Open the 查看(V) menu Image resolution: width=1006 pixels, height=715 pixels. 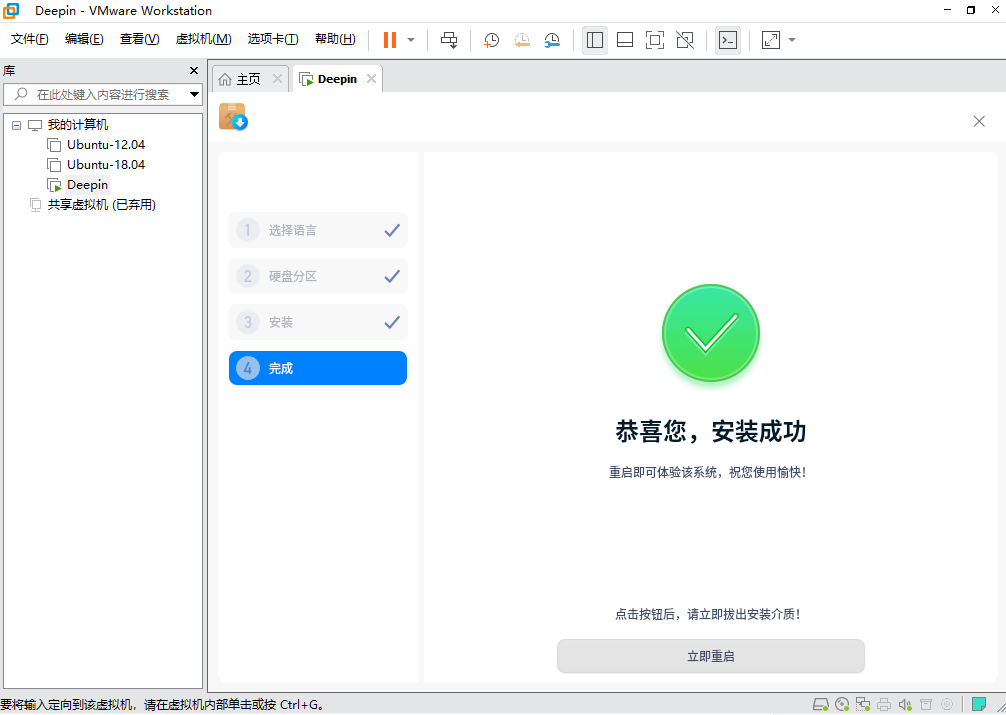coord(139,39)
